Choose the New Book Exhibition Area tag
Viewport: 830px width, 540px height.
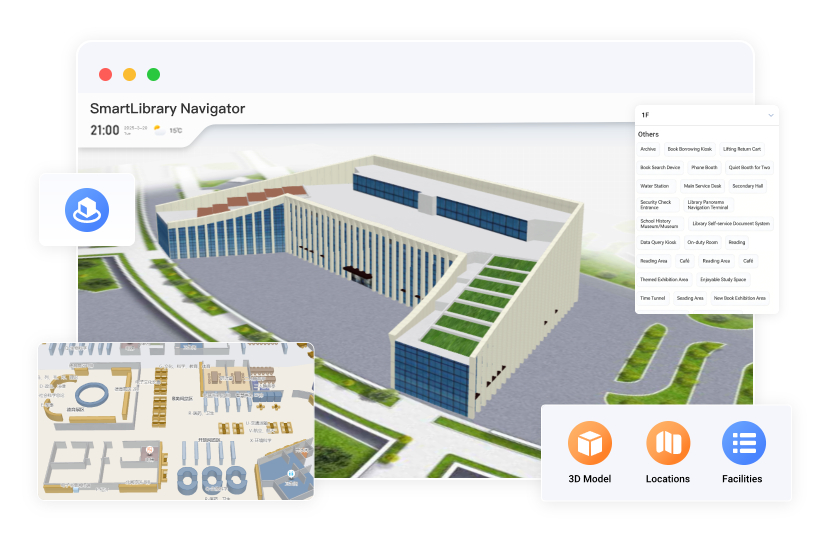click(739, 298)
